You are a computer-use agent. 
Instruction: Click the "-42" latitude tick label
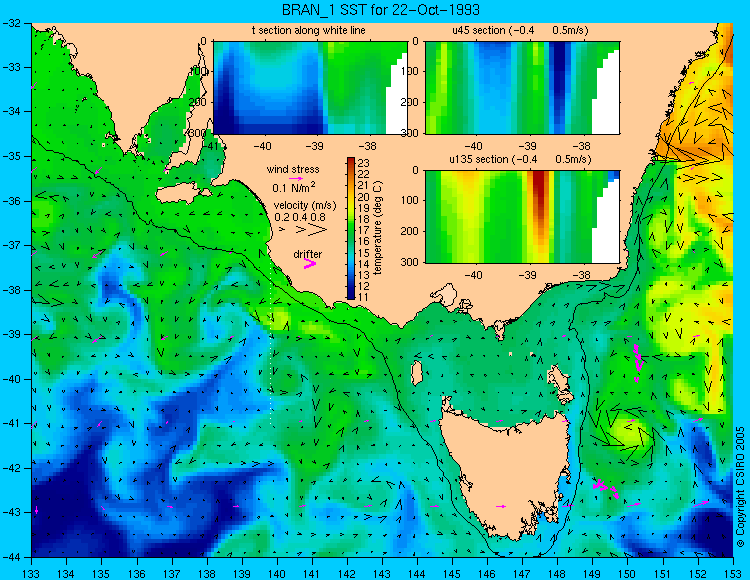pyautogui.click(x=11, y=468)
